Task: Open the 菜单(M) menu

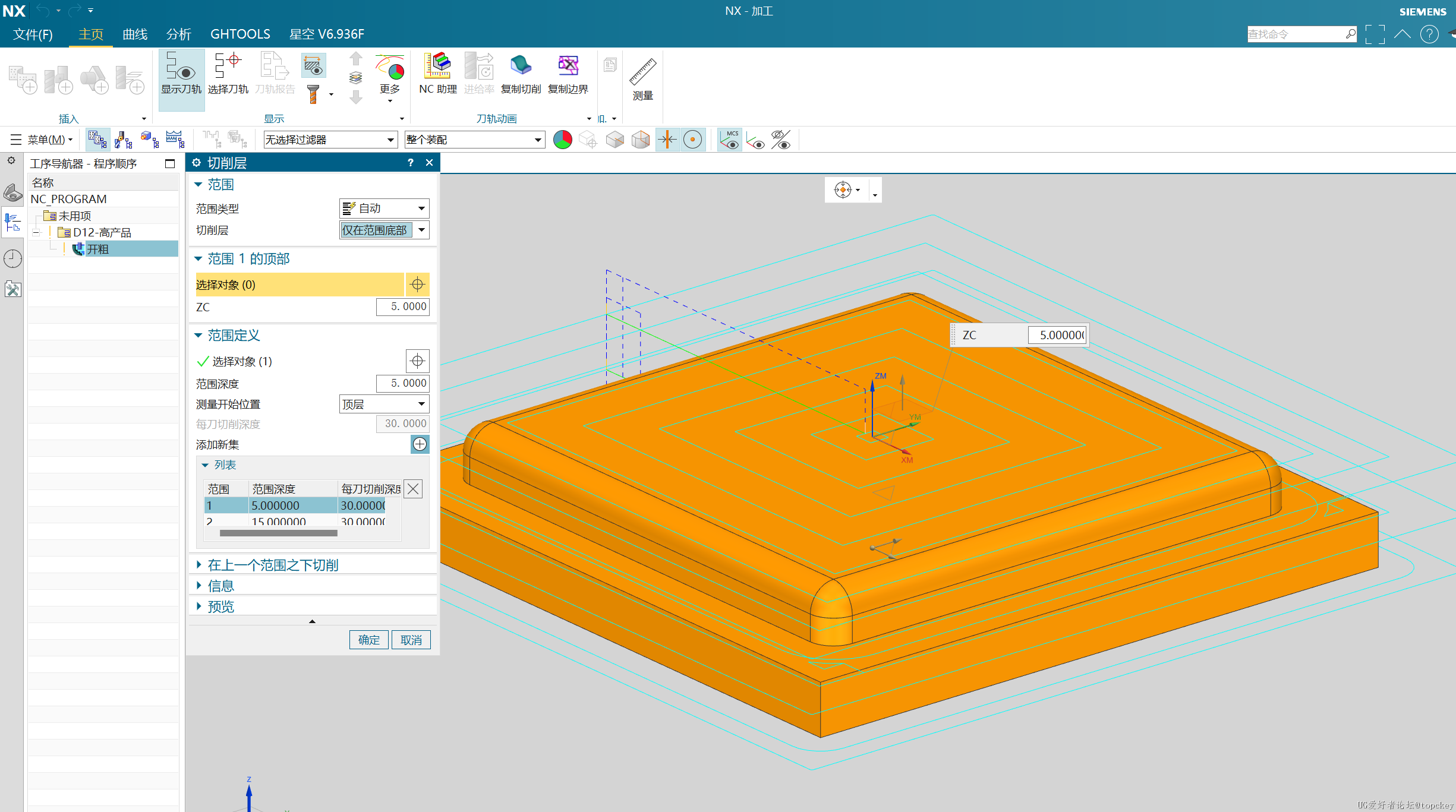Action: click(41, 140)
